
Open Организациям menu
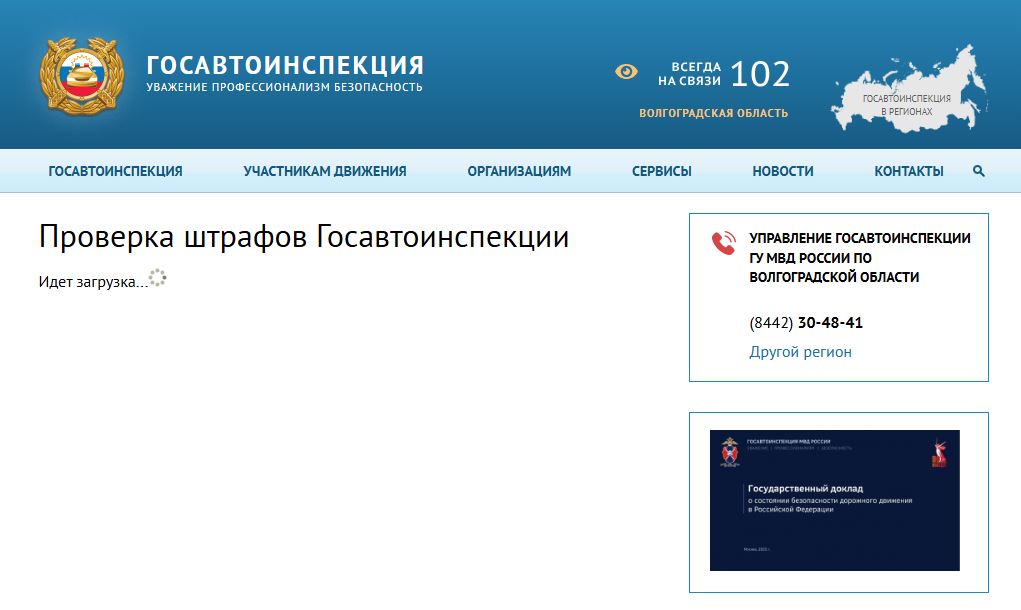tap(517, 171)
